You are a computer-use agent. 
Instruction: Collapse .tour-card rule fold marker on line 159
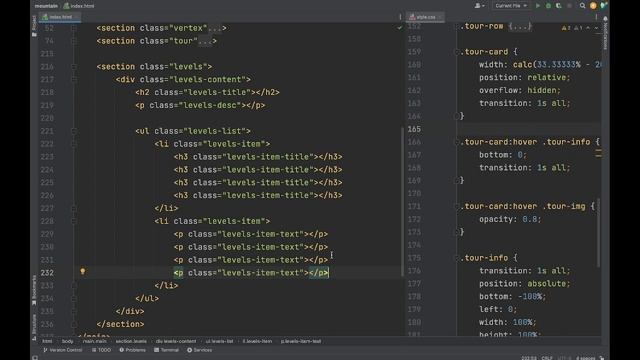tap(457, 52)
